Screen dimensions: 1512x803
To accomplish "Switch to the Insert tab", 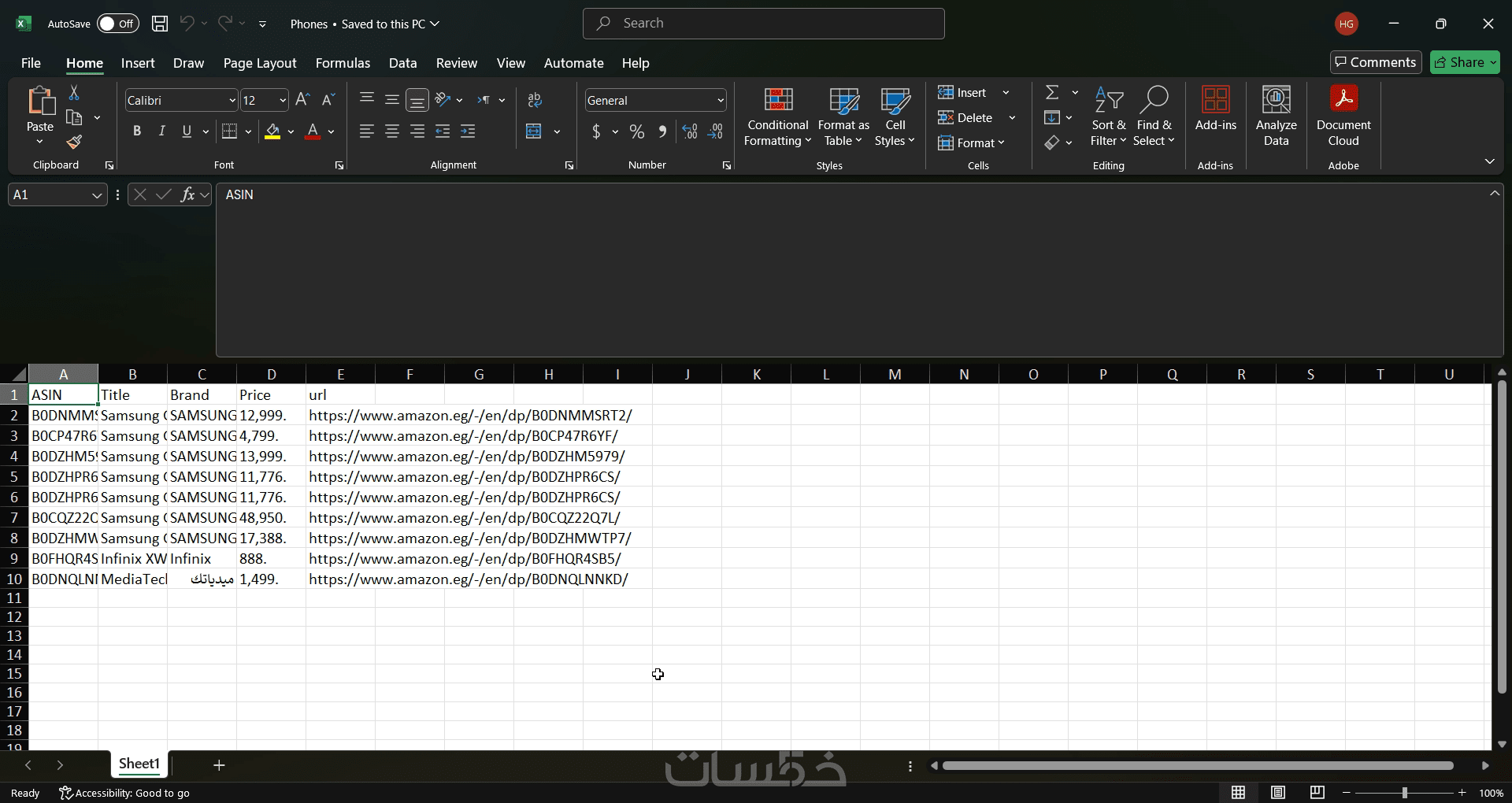I will point(138,63).
